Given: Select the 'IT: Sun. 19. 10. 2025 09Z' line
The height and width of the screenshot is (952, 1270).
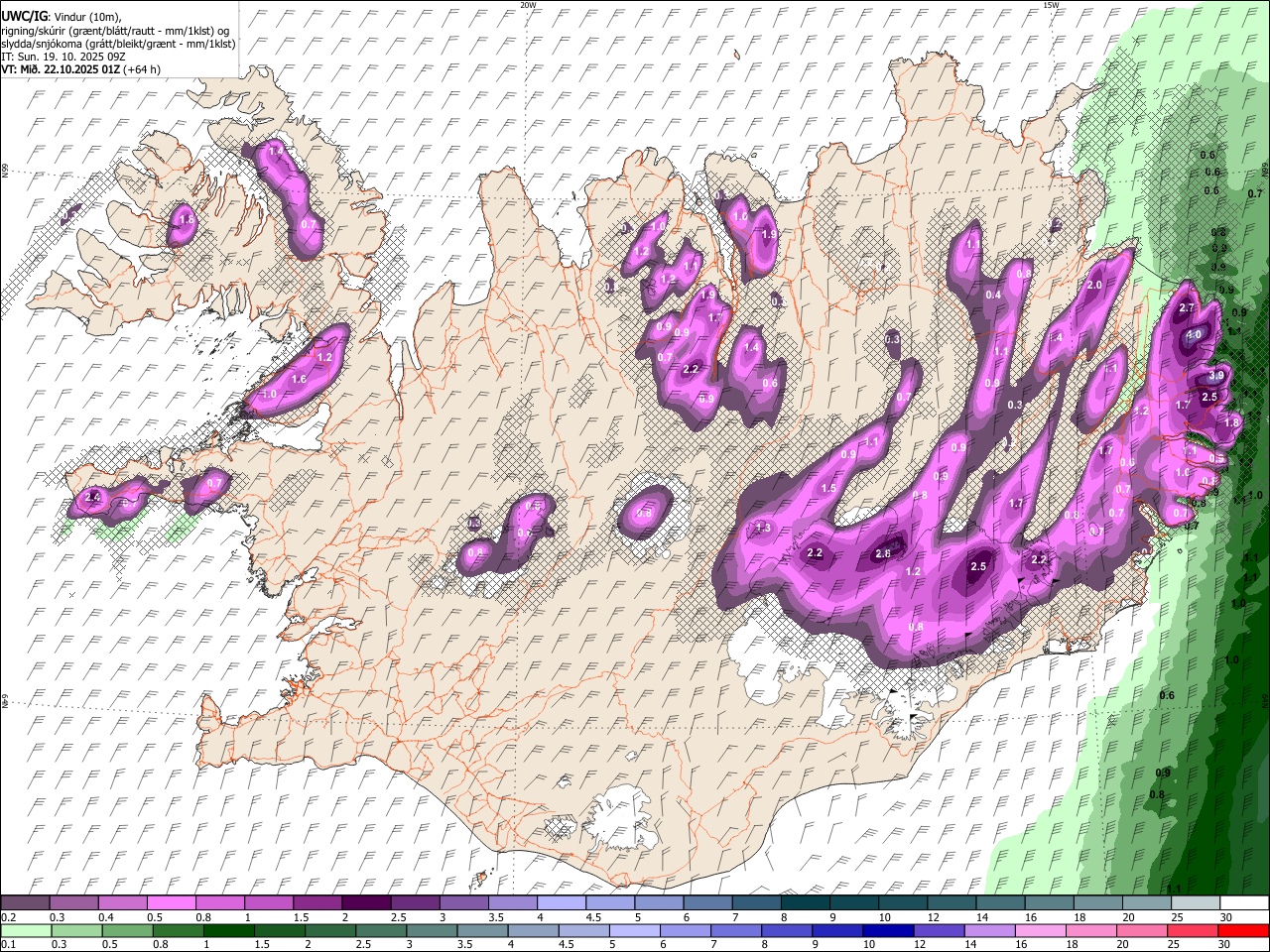Looking at the screenshot, I should tap(63, 57).
